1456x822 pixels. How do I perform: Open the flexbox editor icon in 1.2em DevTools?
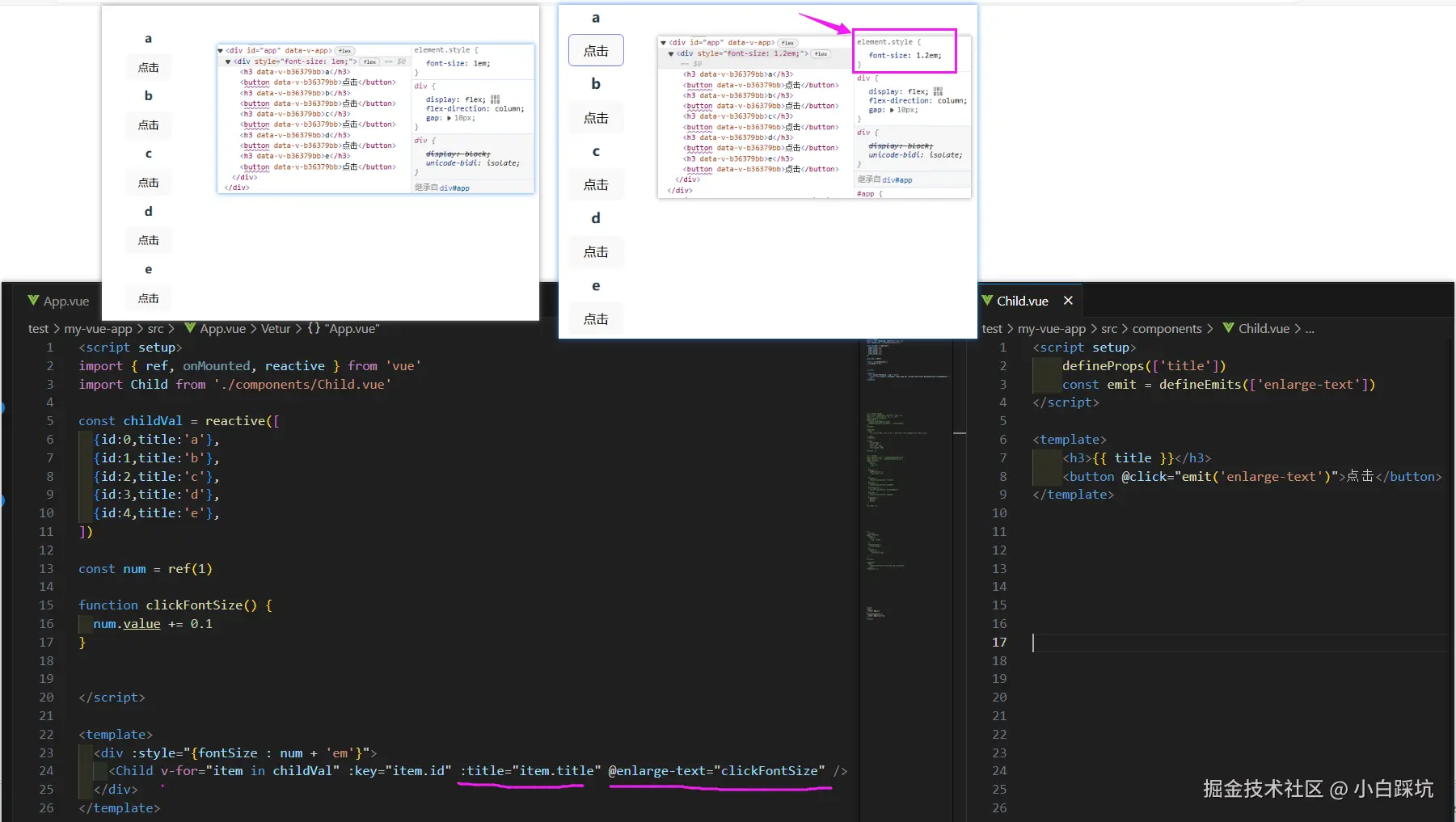[x=938, y=91]
